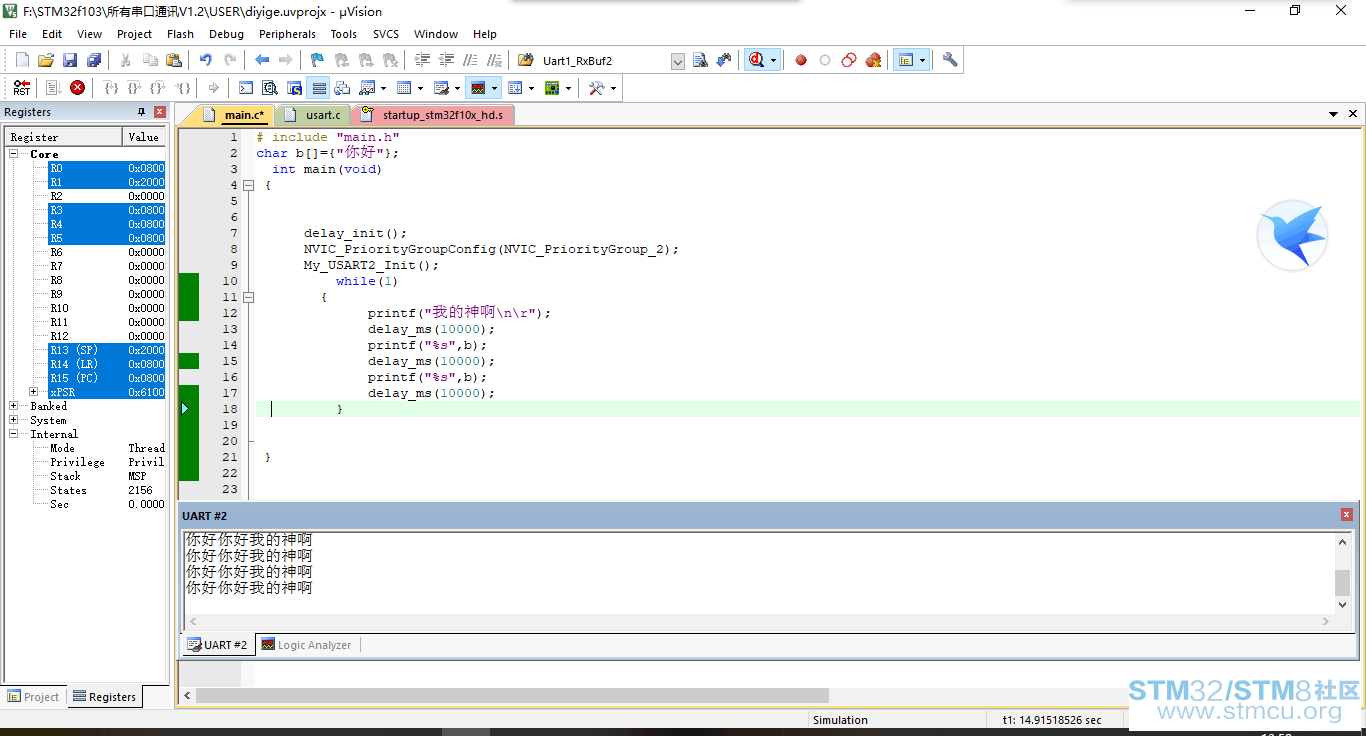
Task: Expand the xPSR register
Action: (34, 392)
